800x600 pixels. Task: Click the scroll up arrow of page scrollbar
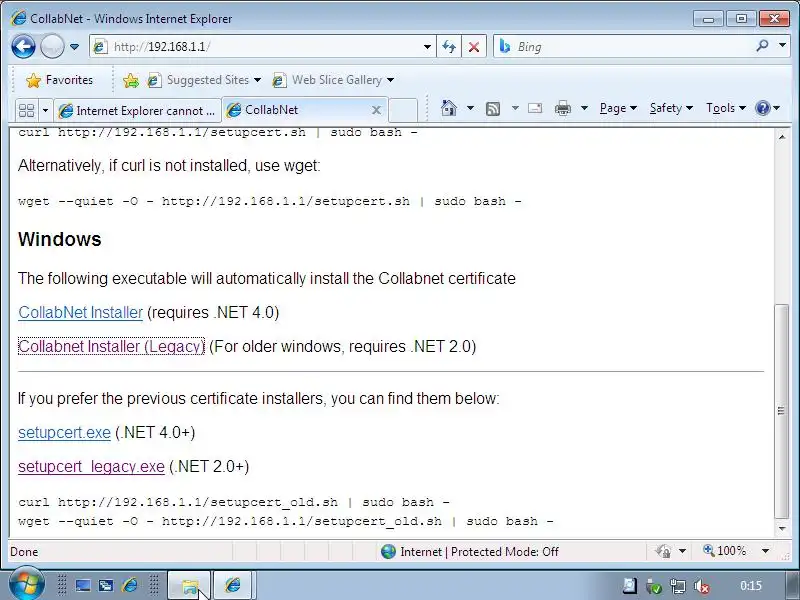coord(782,137)
